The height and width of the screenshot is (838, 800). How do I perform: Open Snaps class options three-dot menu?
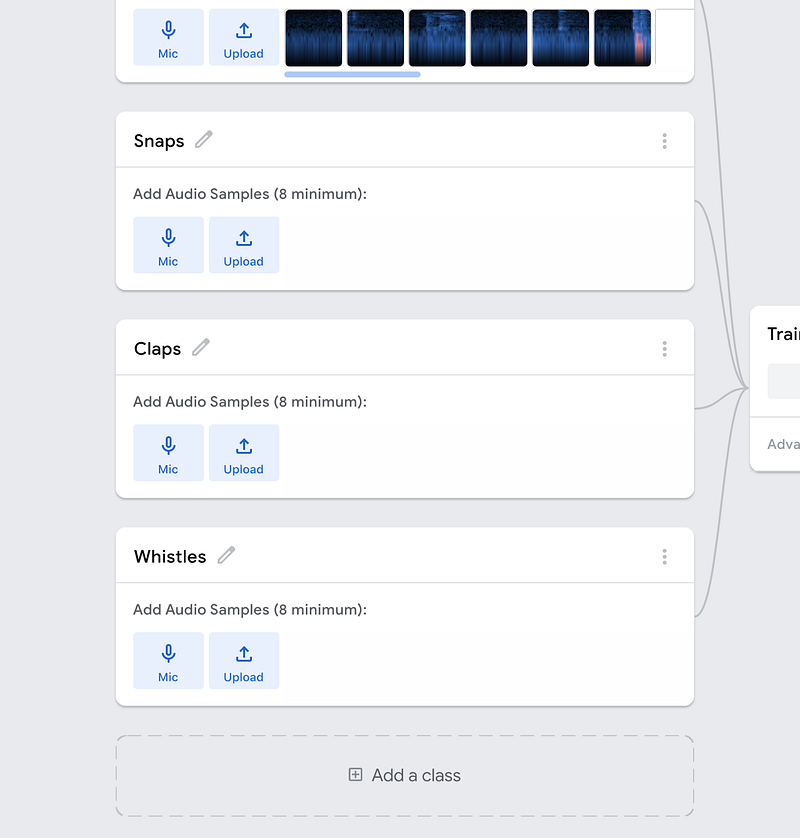pos(664,141)
